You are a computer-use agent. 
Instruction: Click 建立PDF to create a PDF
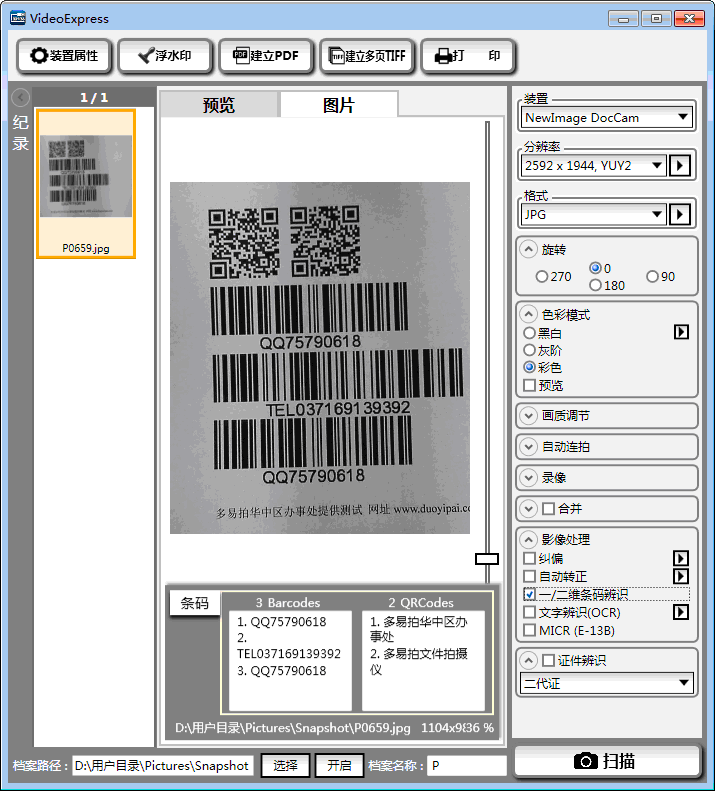click(x=266, y=55)
